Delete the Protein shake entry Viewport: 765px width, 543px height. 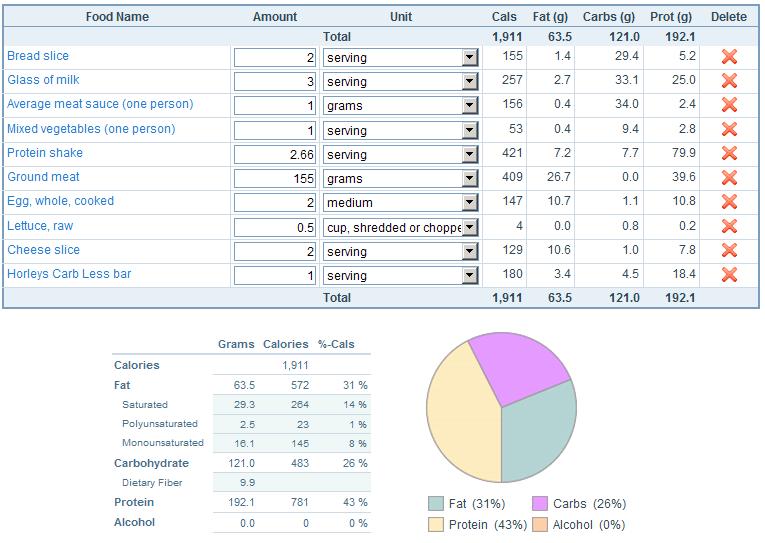pos(729,154)
